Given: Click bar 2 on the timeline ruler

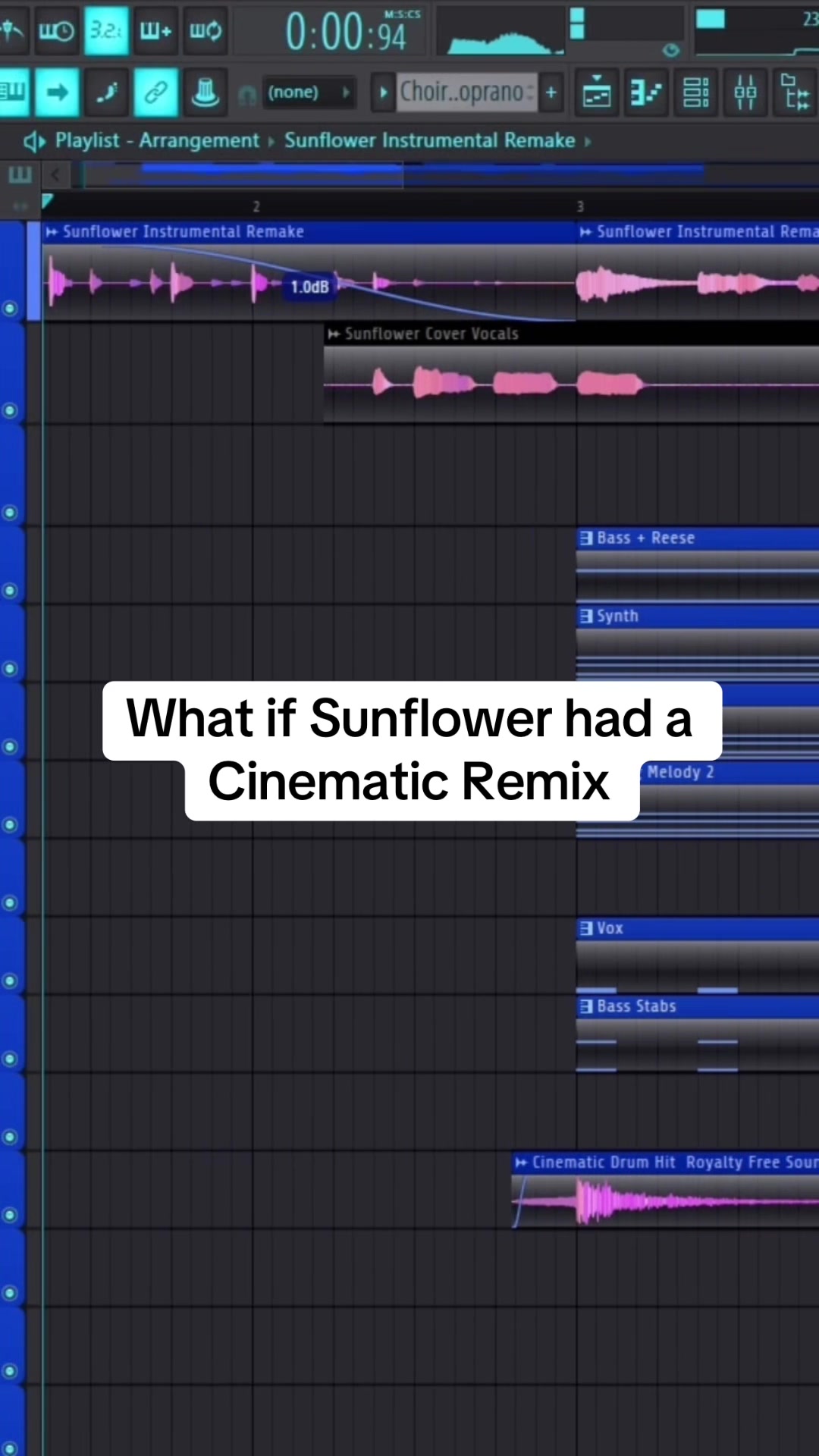Looking at the screenshot, I should [x=256, y=206].
